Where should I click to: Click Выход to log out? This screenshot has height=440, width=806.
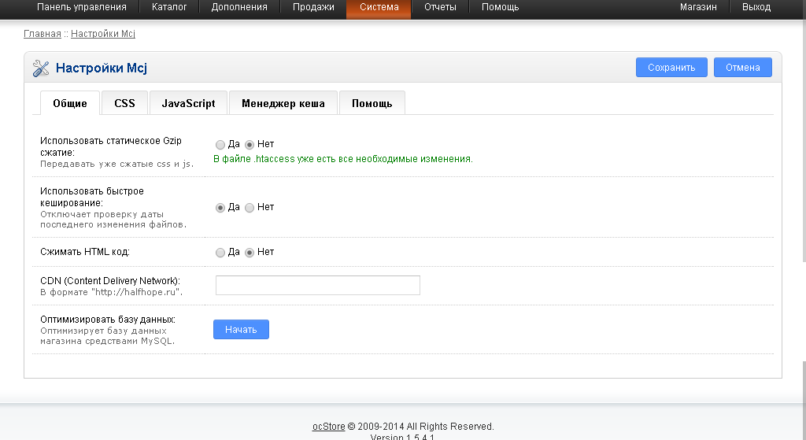tap(756, 7)
